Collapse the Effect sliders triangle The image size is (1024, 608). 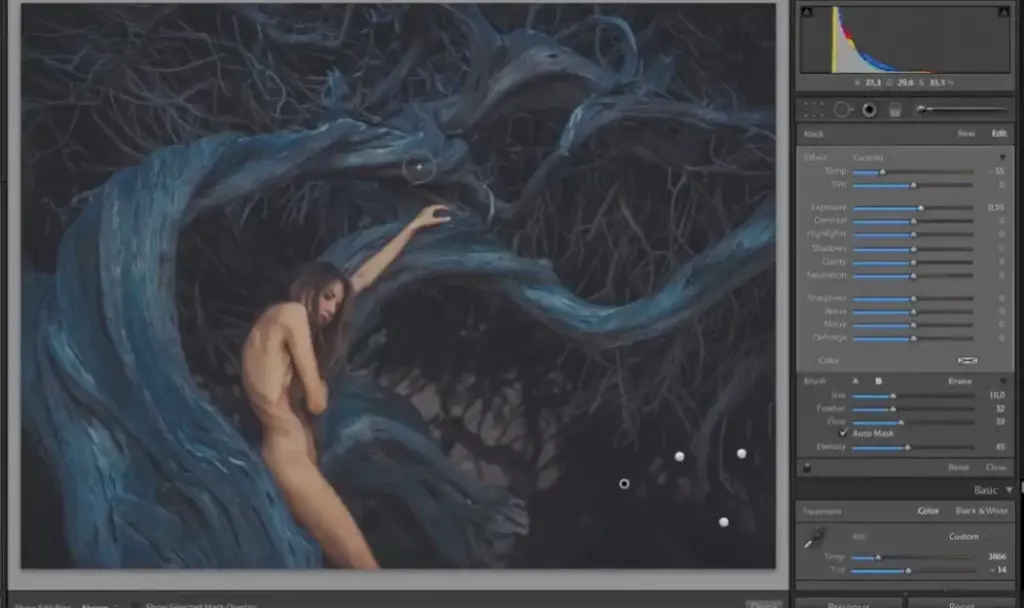(1002, 157)
